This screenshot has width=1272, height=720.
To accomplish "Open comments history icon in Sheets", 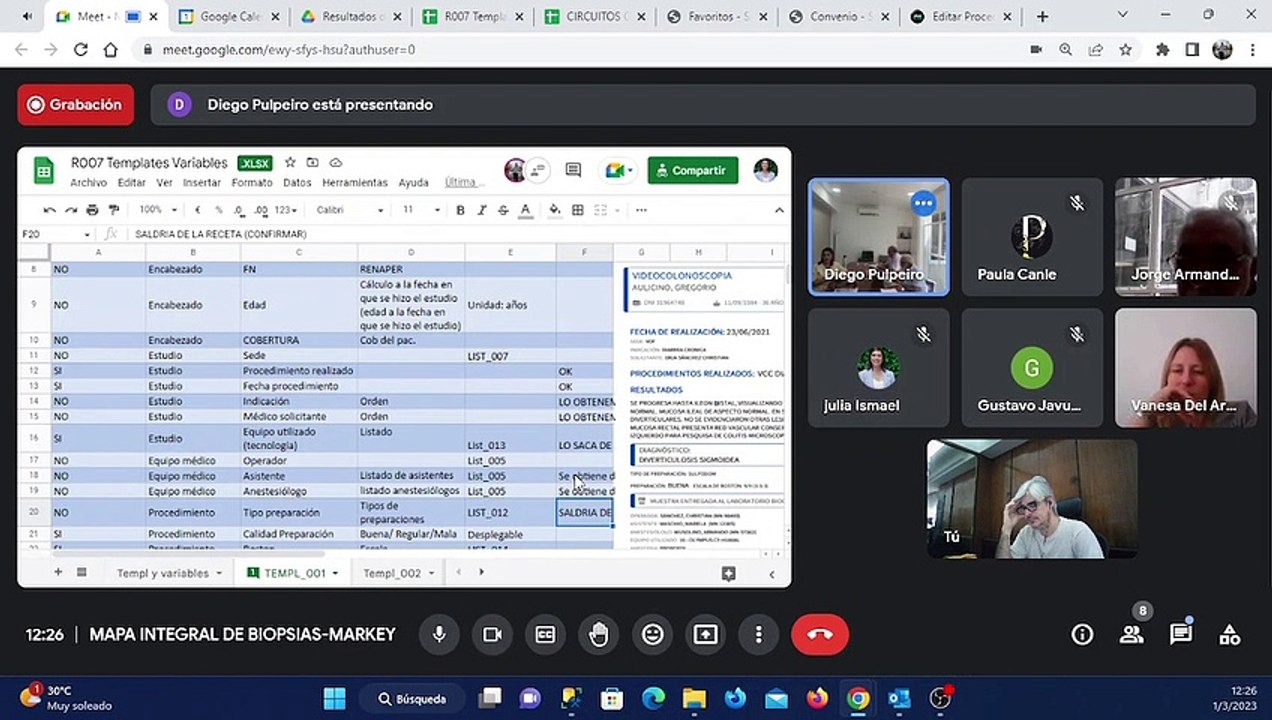I will click(x=573, y=170).
